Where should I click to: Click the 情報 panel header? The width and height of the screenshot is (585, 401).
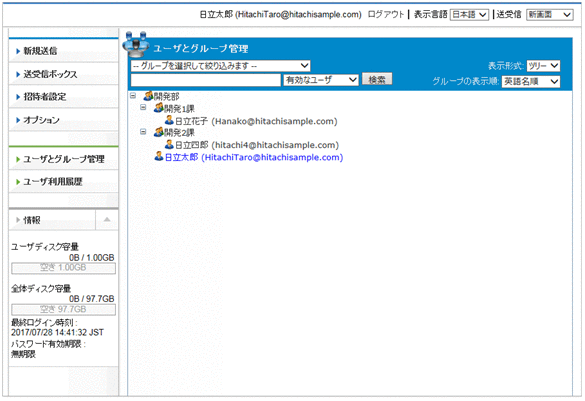click(52, 220)
